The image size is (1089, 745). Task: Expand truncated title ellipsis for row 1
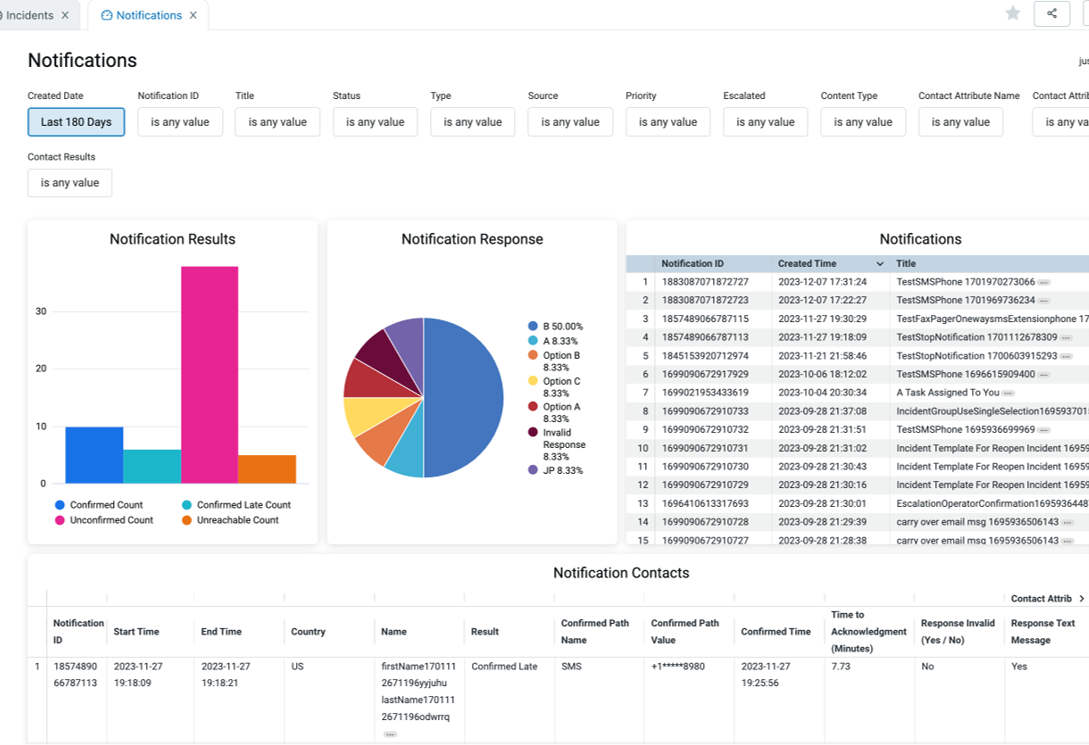(x=1044, y=283)
